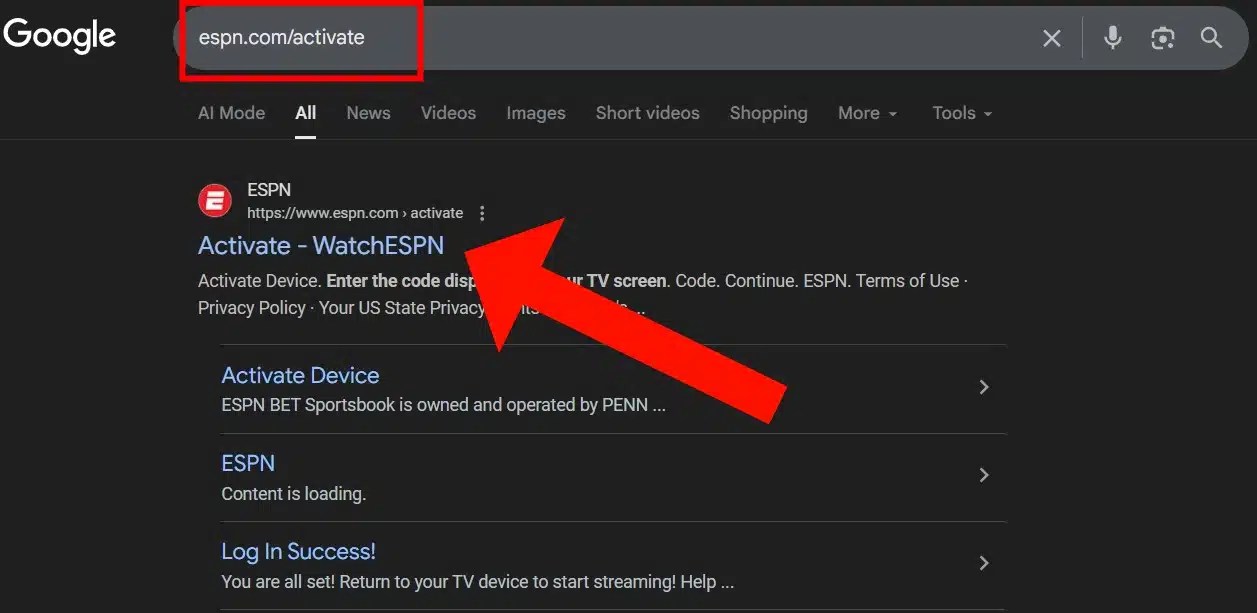Open the Activate - WatchESPN result
The height and width of the screenshot is (613, 1257).
click(321, 245)
